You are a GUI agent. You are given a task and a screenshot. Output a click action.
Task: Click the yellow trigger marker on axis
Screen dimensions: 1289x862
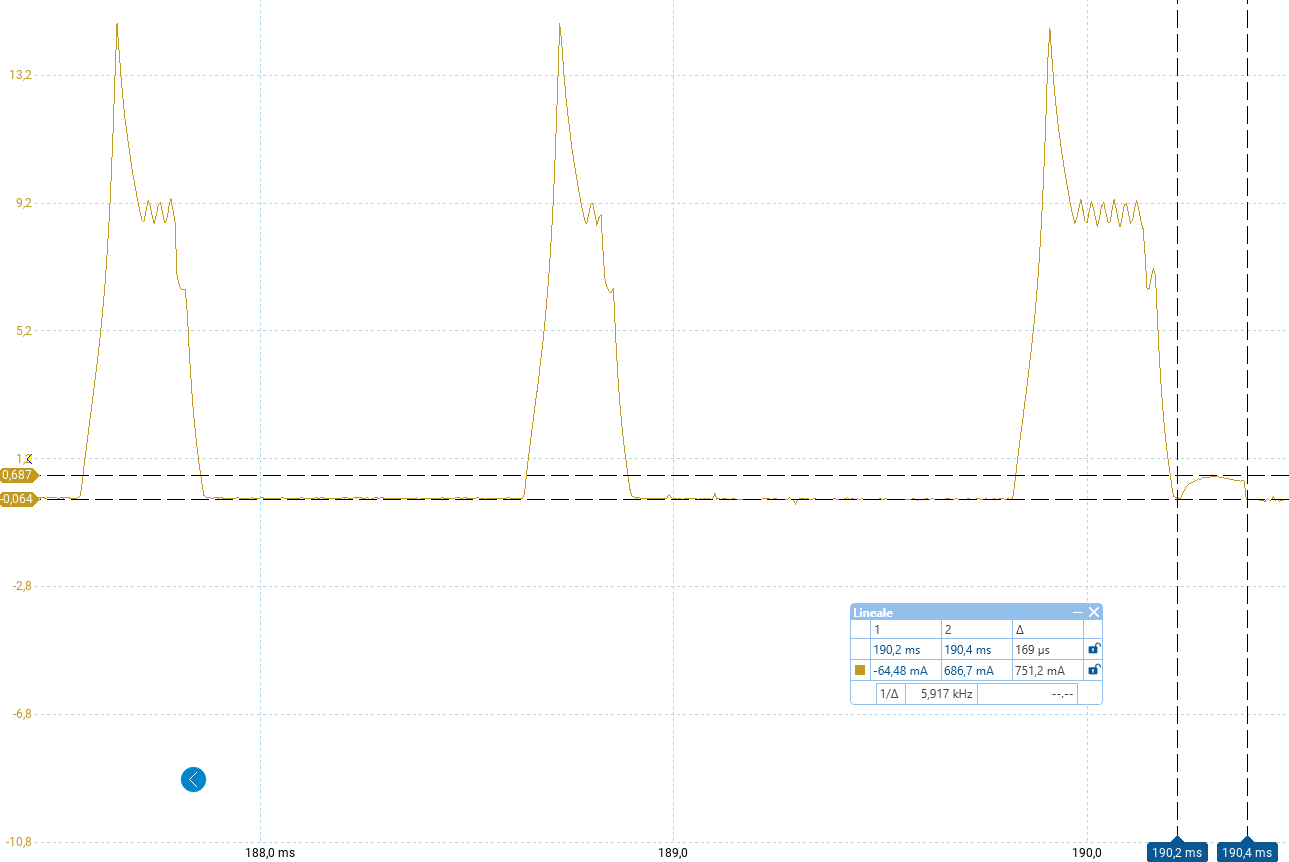[27, 457]
